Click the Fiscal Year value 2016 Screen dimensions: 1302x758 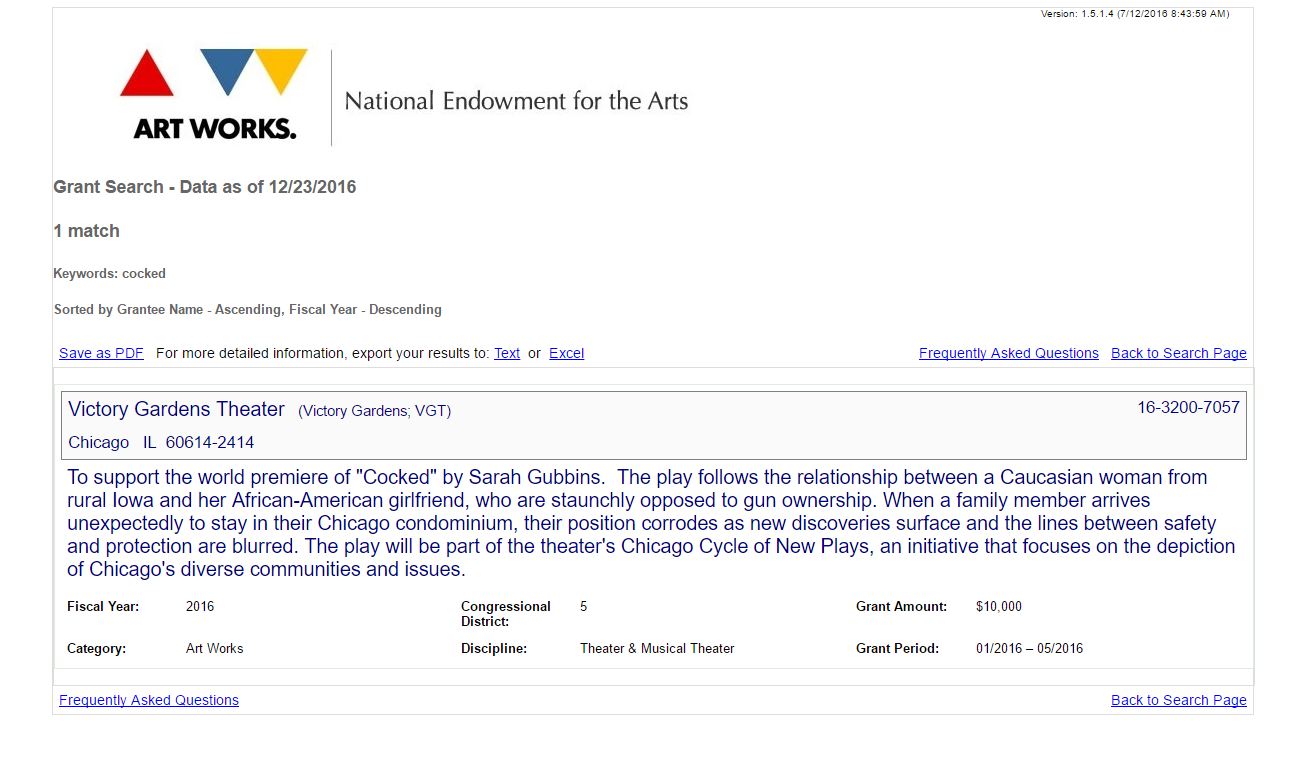(200, 606)
